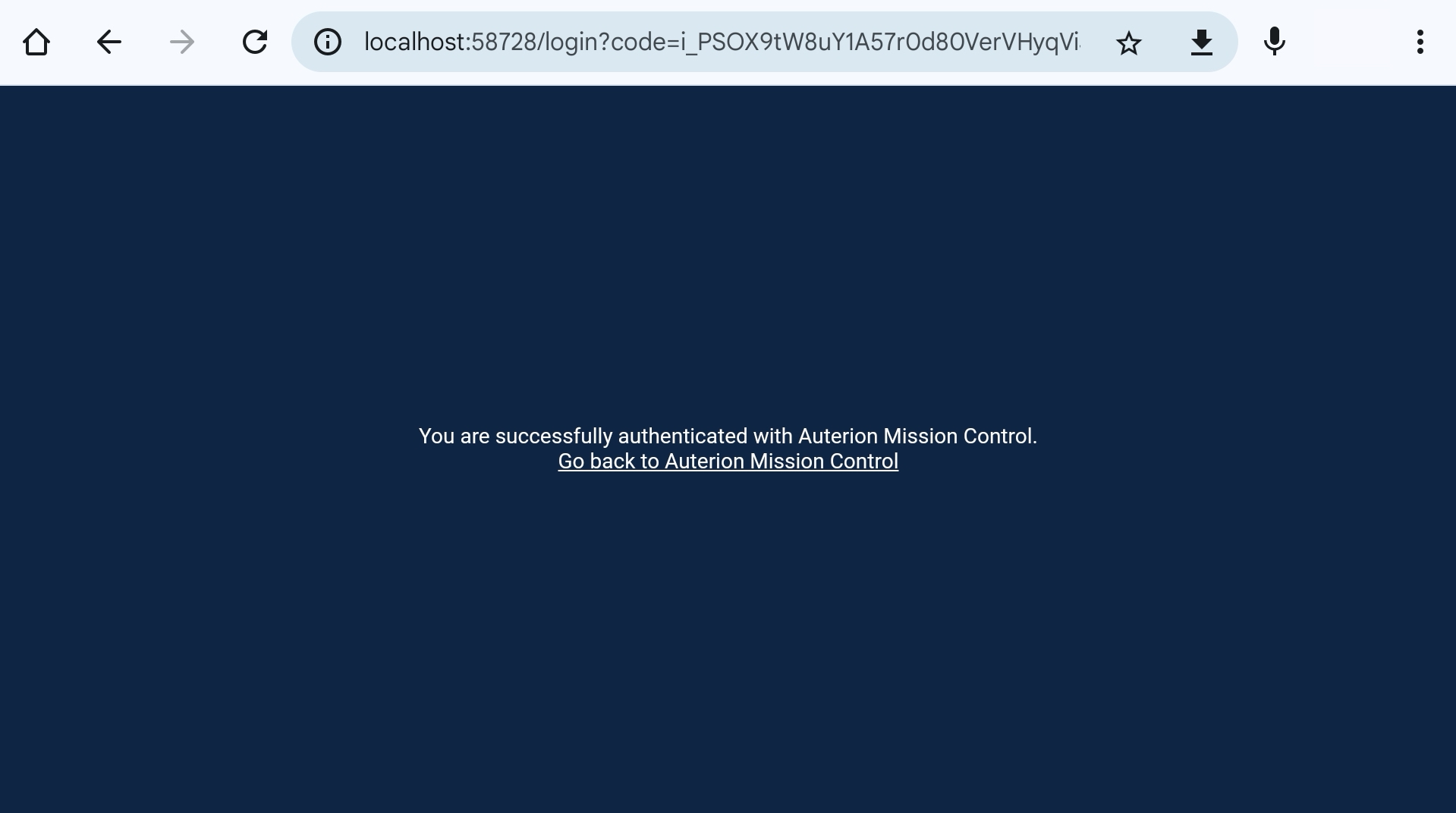The height and width of the screenshot is (813, 1456).
Task: Click the empty dark area above the message
Action: click(728, 251)
